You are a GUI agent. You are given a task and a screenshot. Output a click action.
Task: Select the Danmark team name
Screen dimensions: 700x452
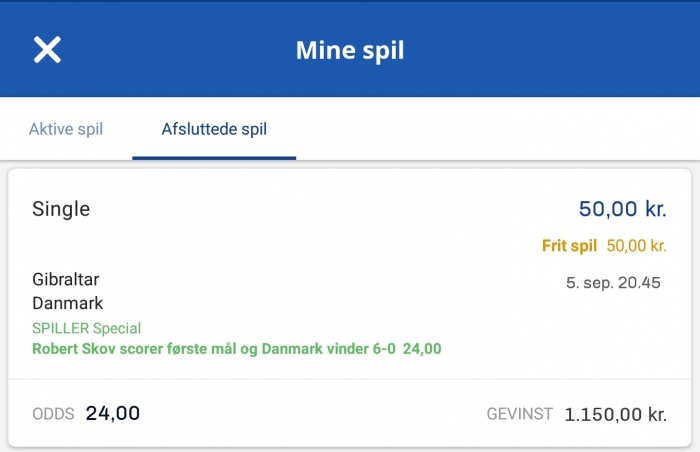click(x=68, y=302)
